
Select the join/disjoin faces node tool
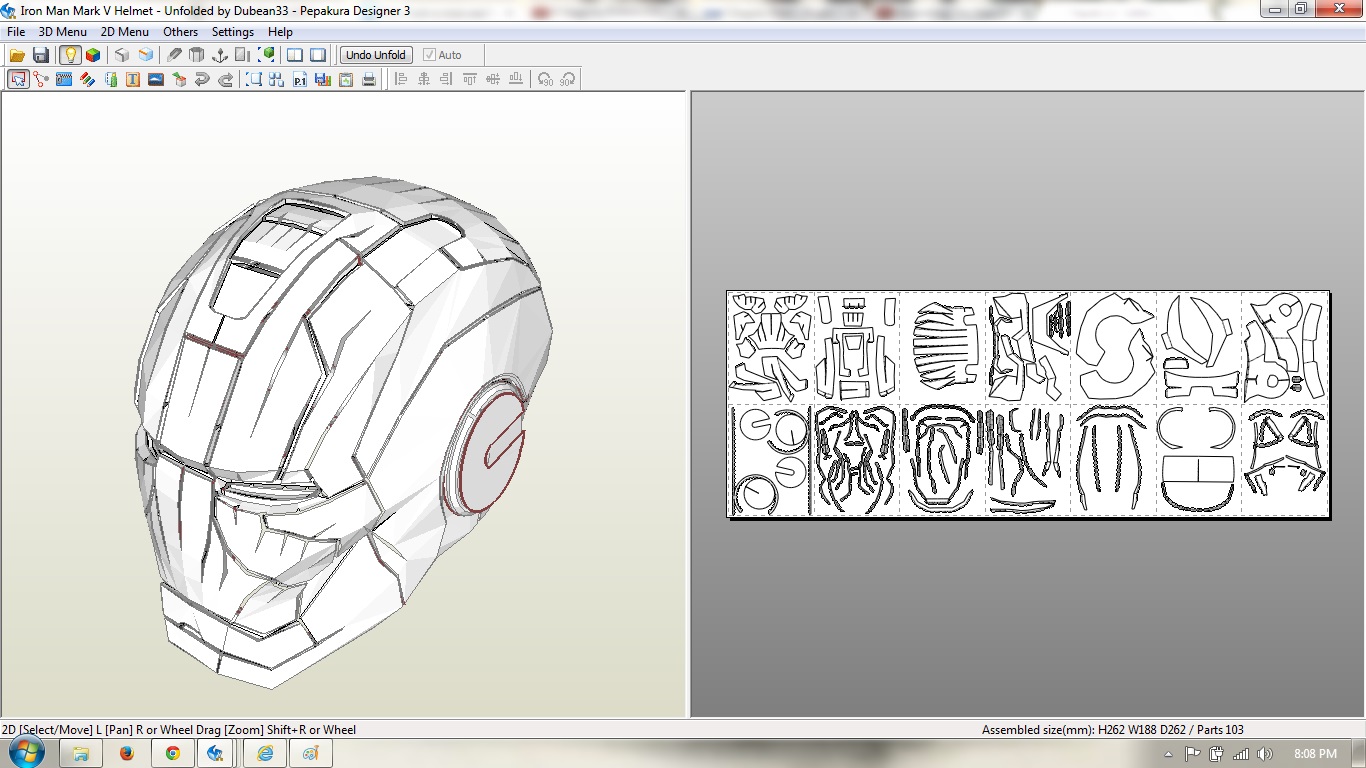[x=41, y=79]
